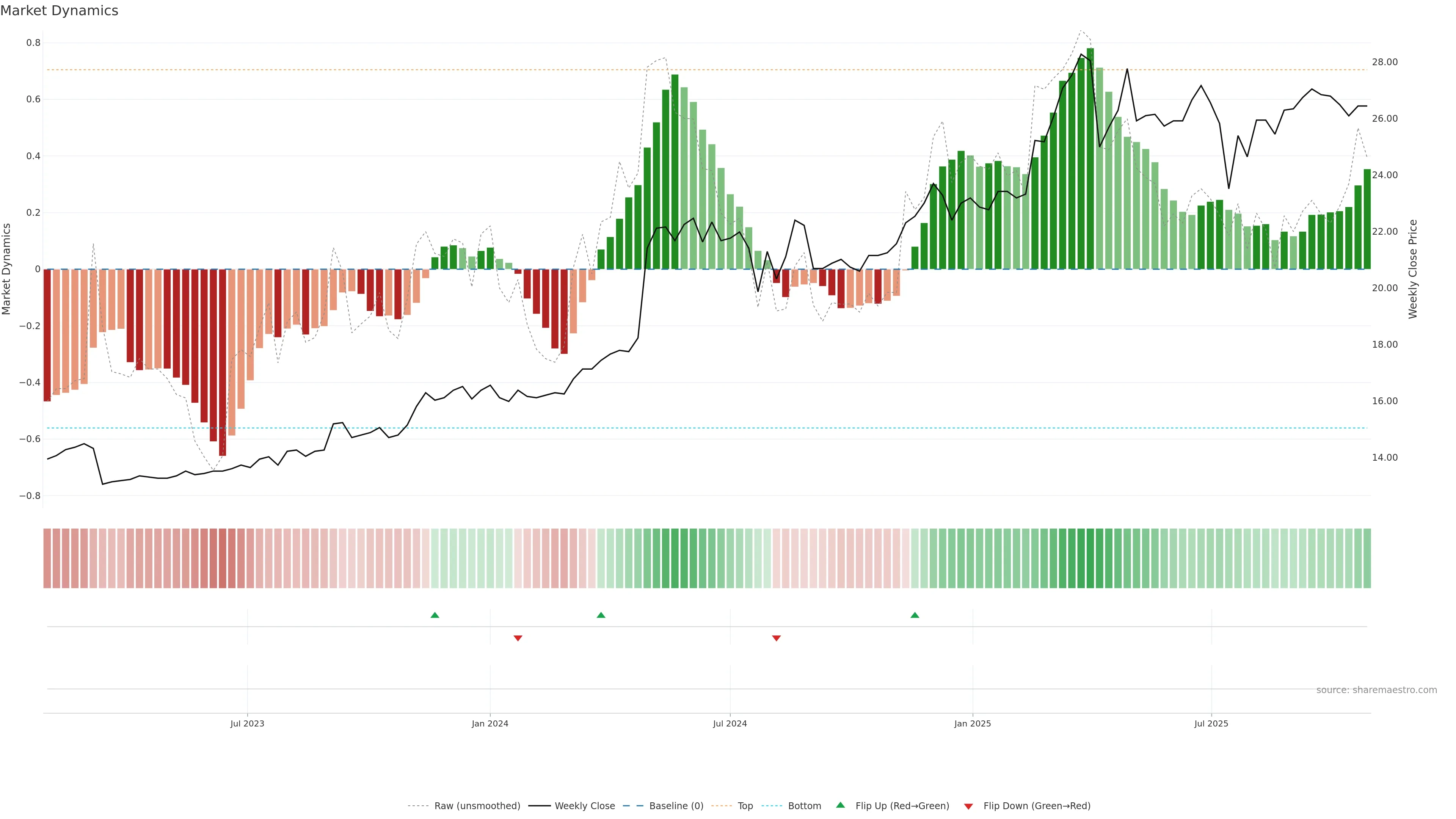
Task: Click the first green flip-up triangle marker
Action: coord(435,615)
